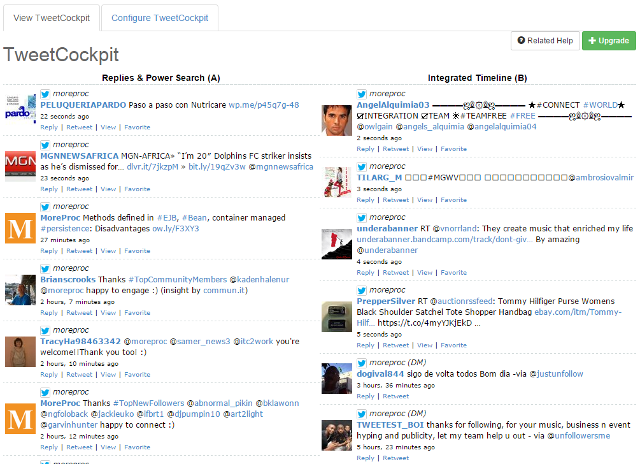Click Twitter bird icon above PELUQUERIAPARDO tweet
640x464 pixels.
pos(45,93)
